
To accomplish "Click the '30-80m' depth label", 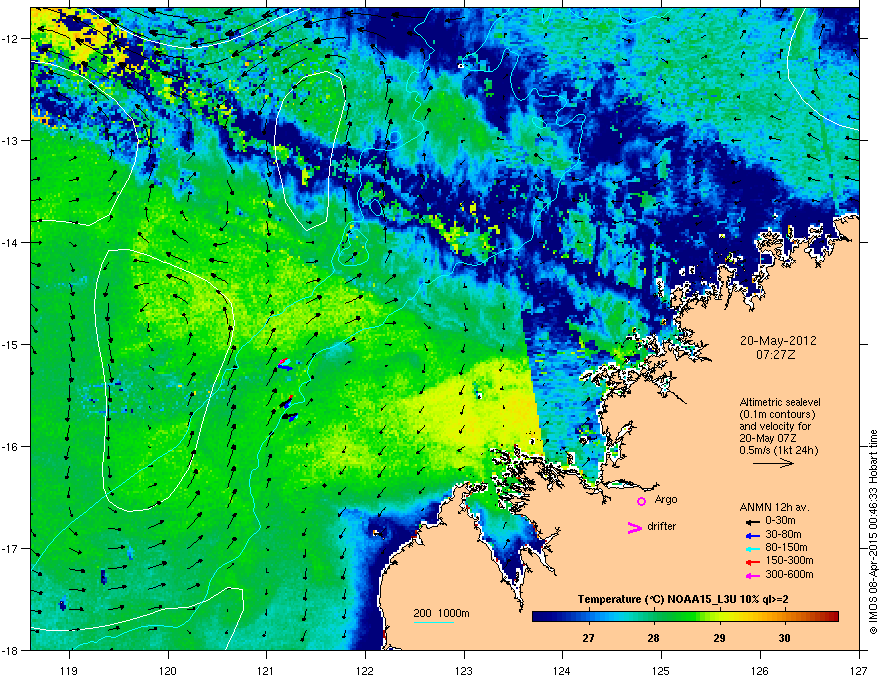I will tap(783, 535).
